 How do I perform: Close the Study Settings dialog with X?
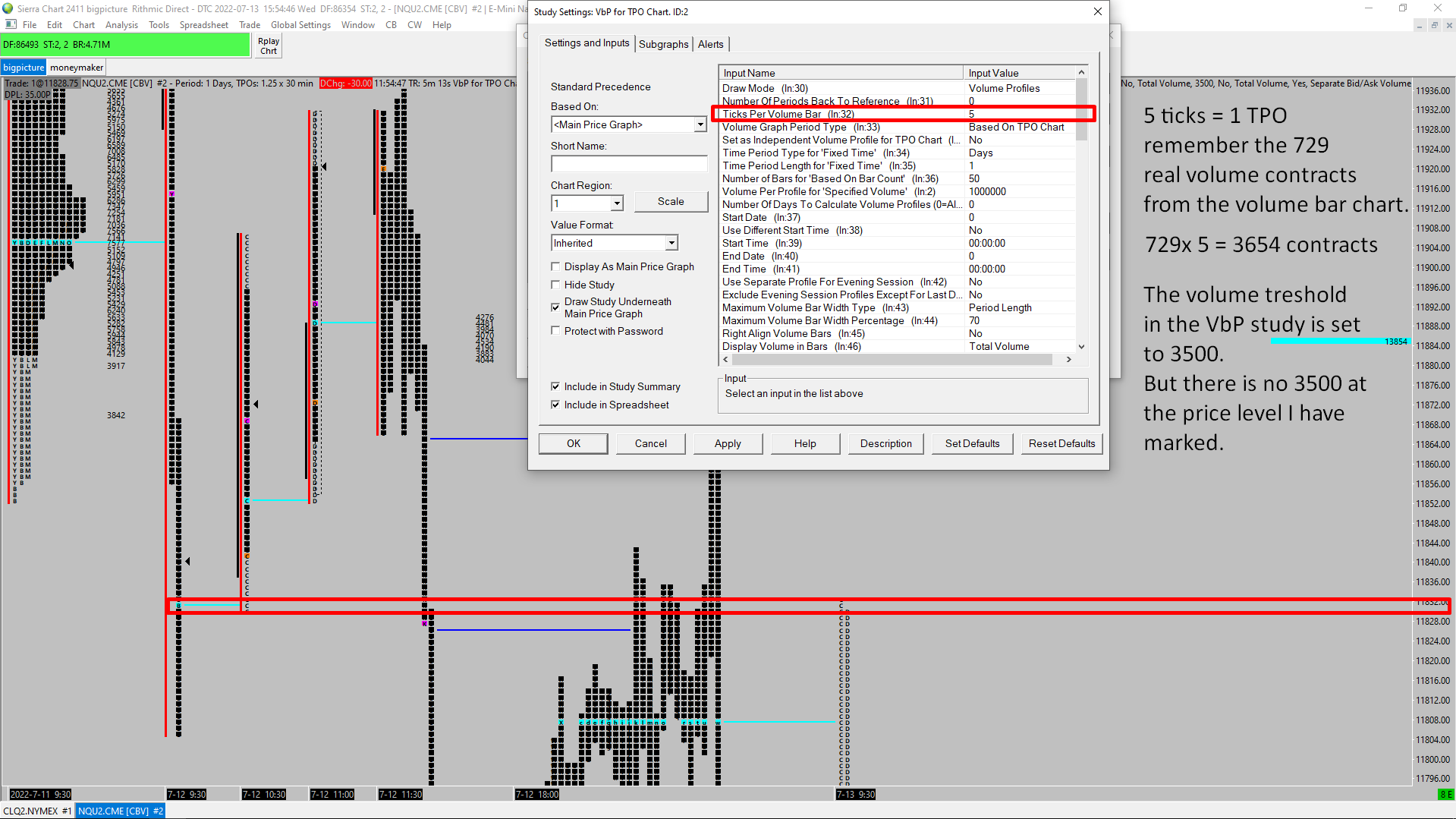1097,11
